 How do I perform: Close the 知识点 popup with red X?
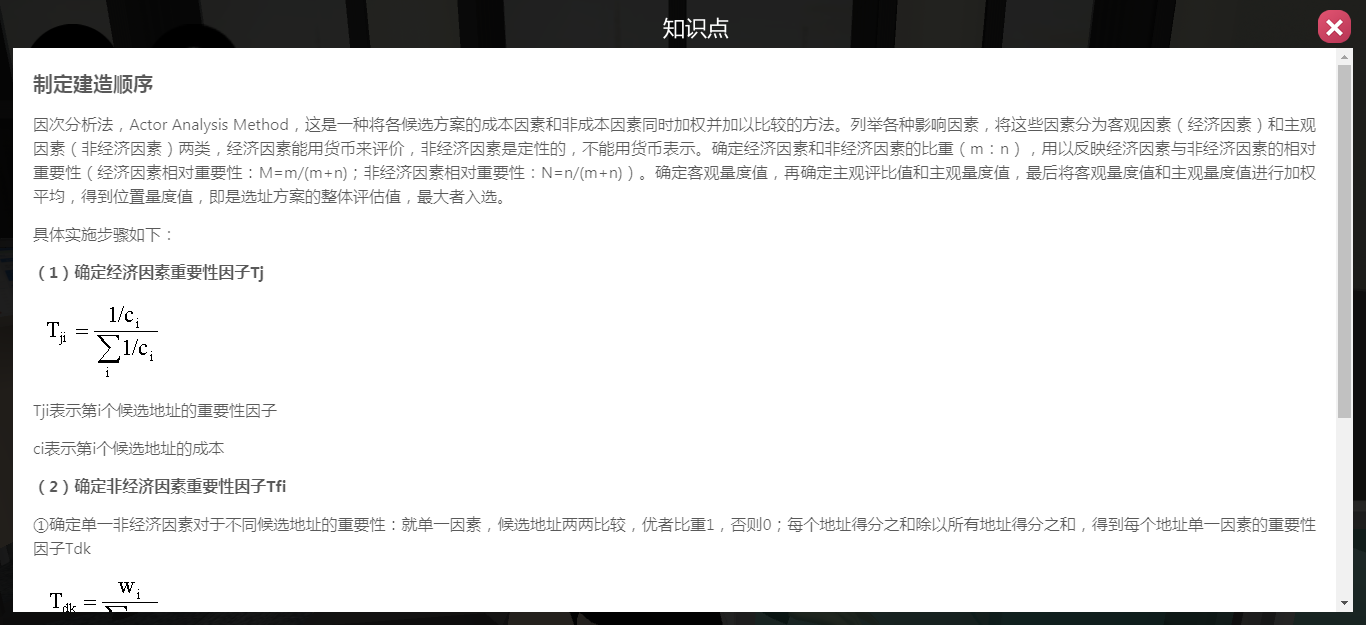[1334, 27]
